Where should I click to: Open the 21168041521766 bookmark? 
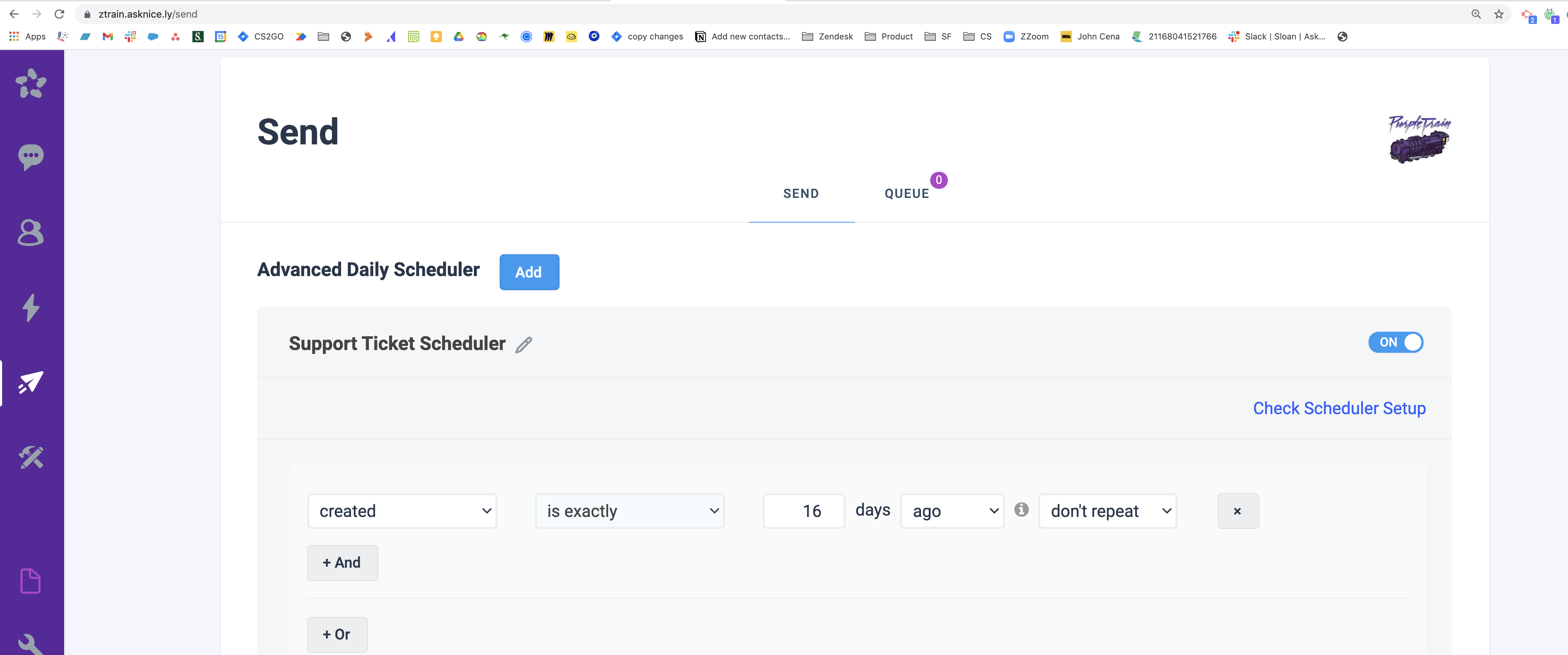[1174, 37]
